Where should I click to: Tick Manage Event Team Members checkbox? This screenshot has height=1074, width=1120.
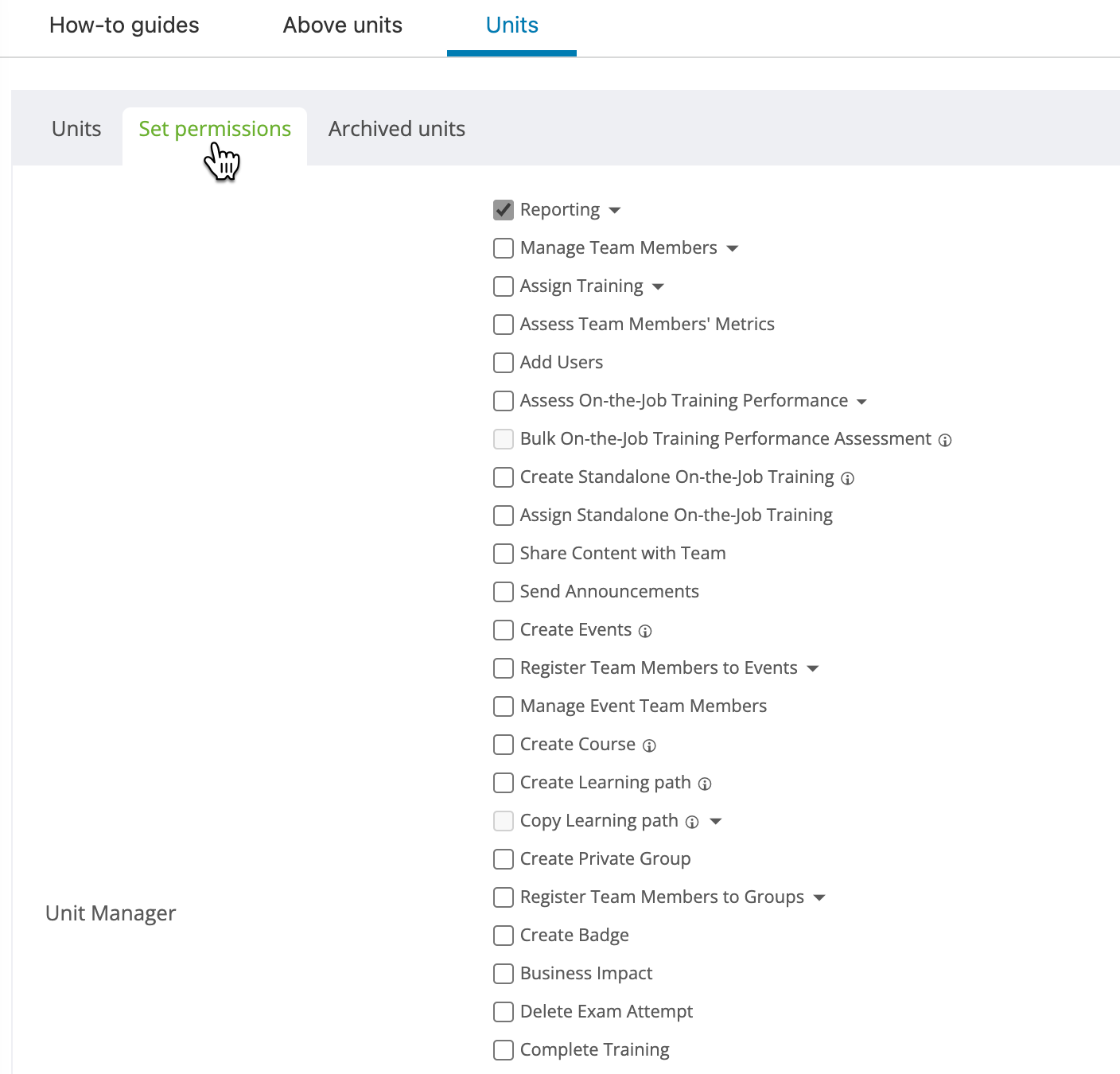coord(504,706)
